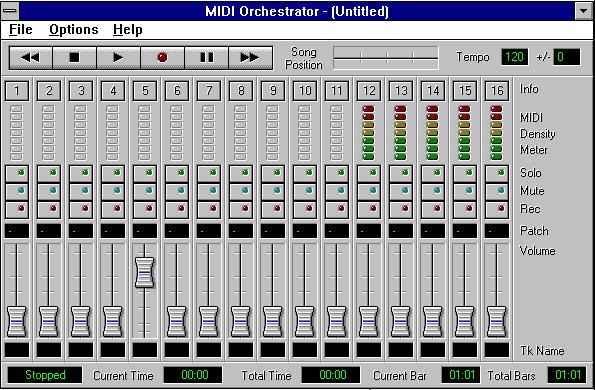Click the track 5 volume fader
The image size is (595, 390).
coord(145,272)
